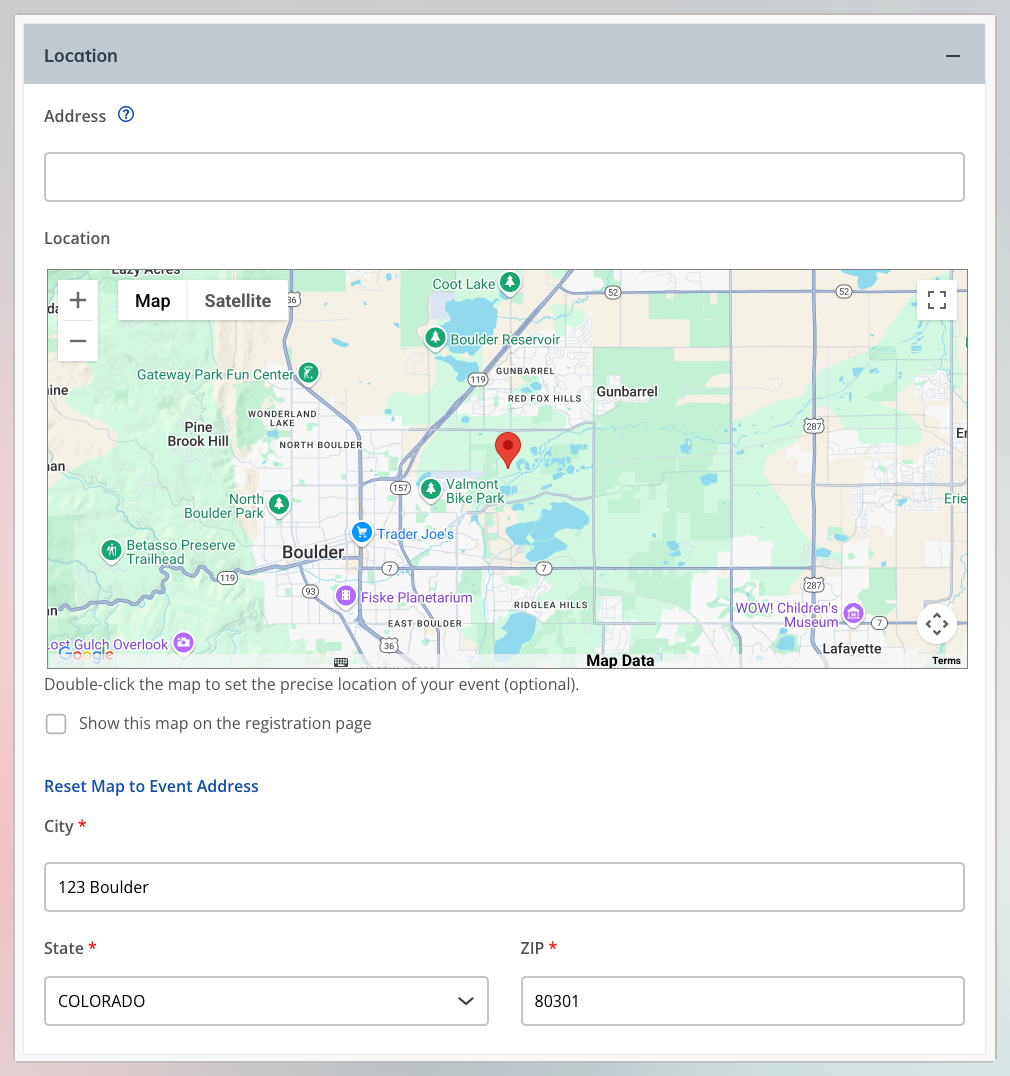The height and width of the screenshot is (1076, 1010).
Task: Click the Lafayette city label
Action: pos(852,648)
